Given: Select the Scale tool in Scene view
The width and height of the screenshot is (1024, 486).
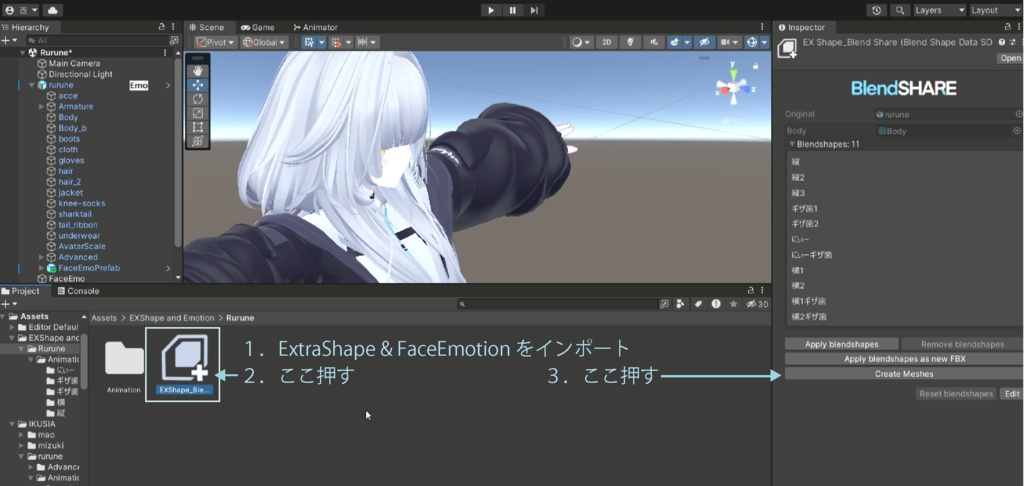Looking at the screenshot, I should coord(198,113).
